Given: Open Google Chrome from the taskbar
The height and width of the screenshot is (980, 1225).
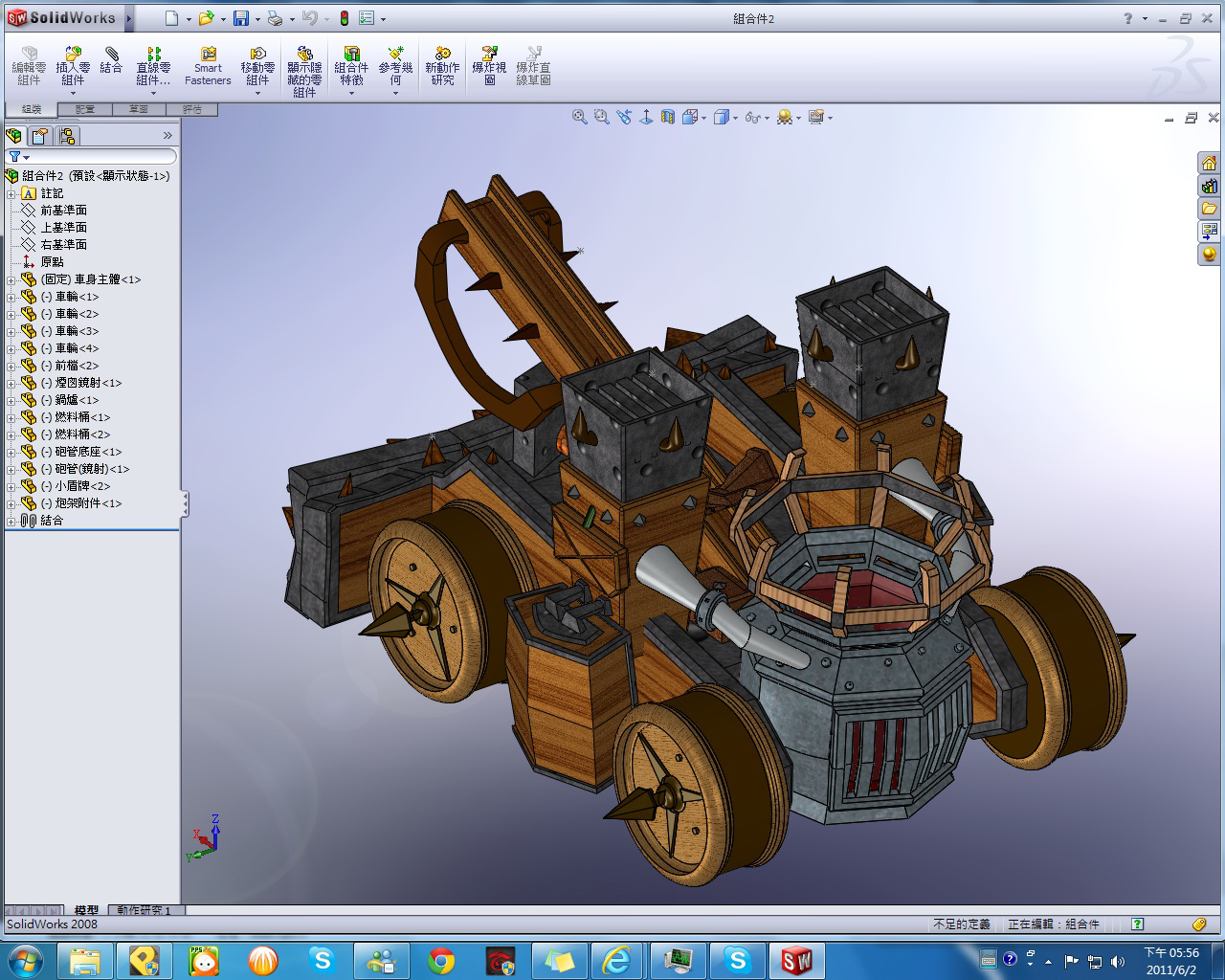Looking at the screenshot, I should click(x=441, y=961).
